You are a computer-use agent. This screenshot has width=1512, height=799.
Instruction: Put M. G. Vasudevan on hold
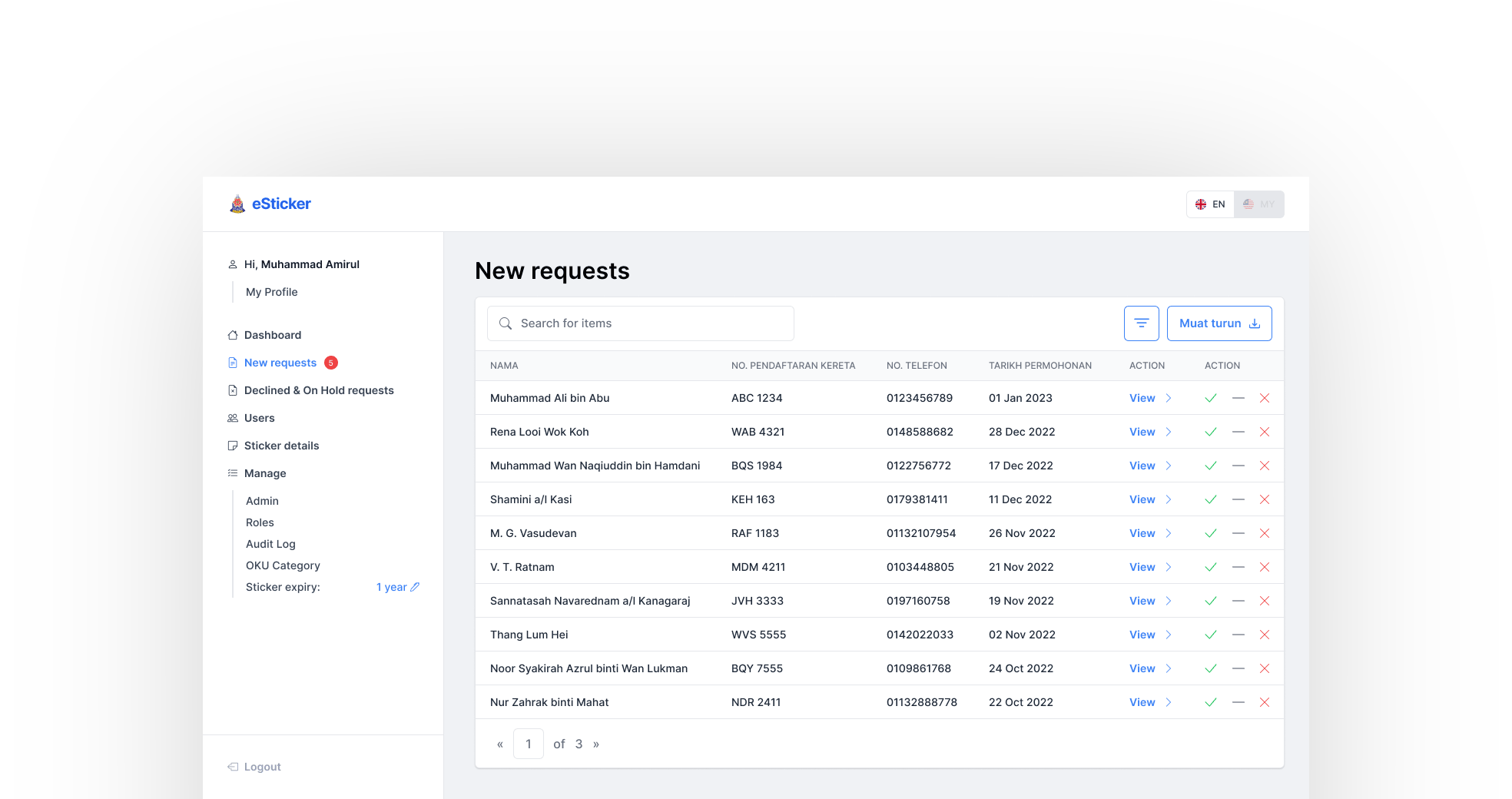pyautogui.click(x=1238, y=533)
